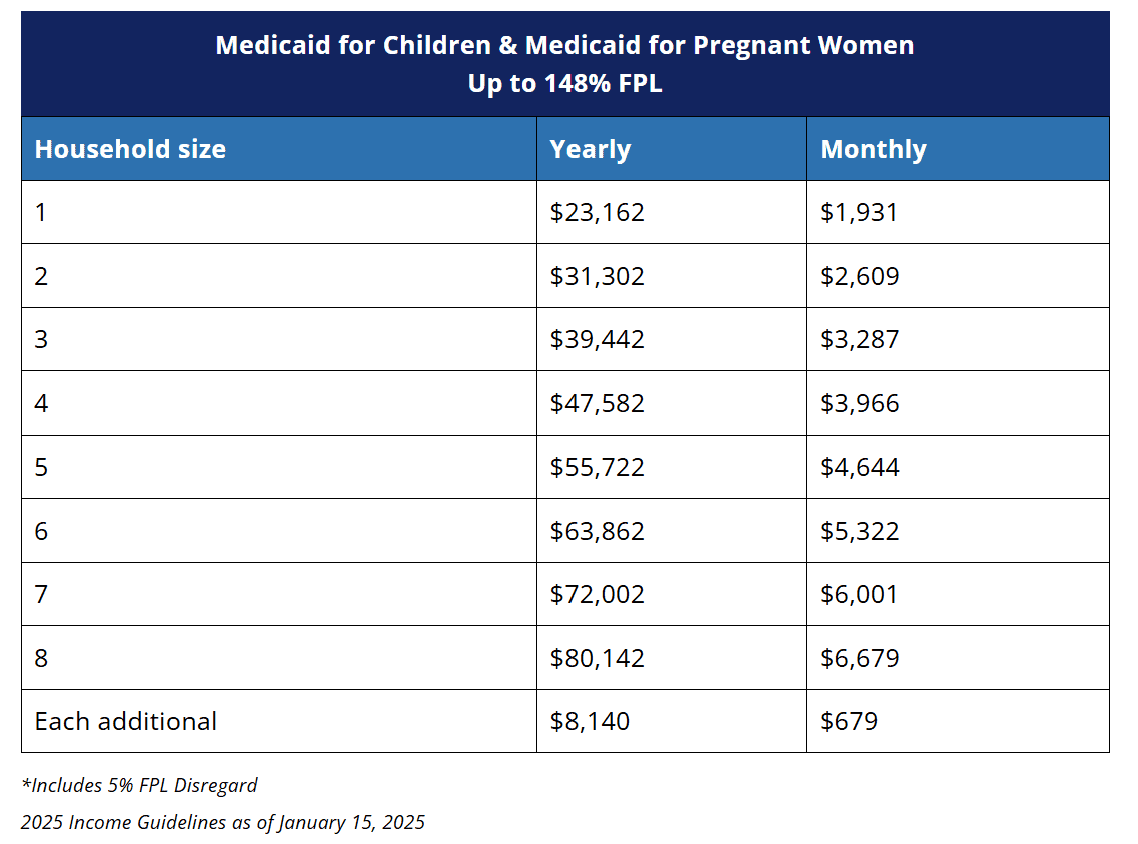Click the $679 monthly amount
The image size is (1138, 844).
(849, 721)
